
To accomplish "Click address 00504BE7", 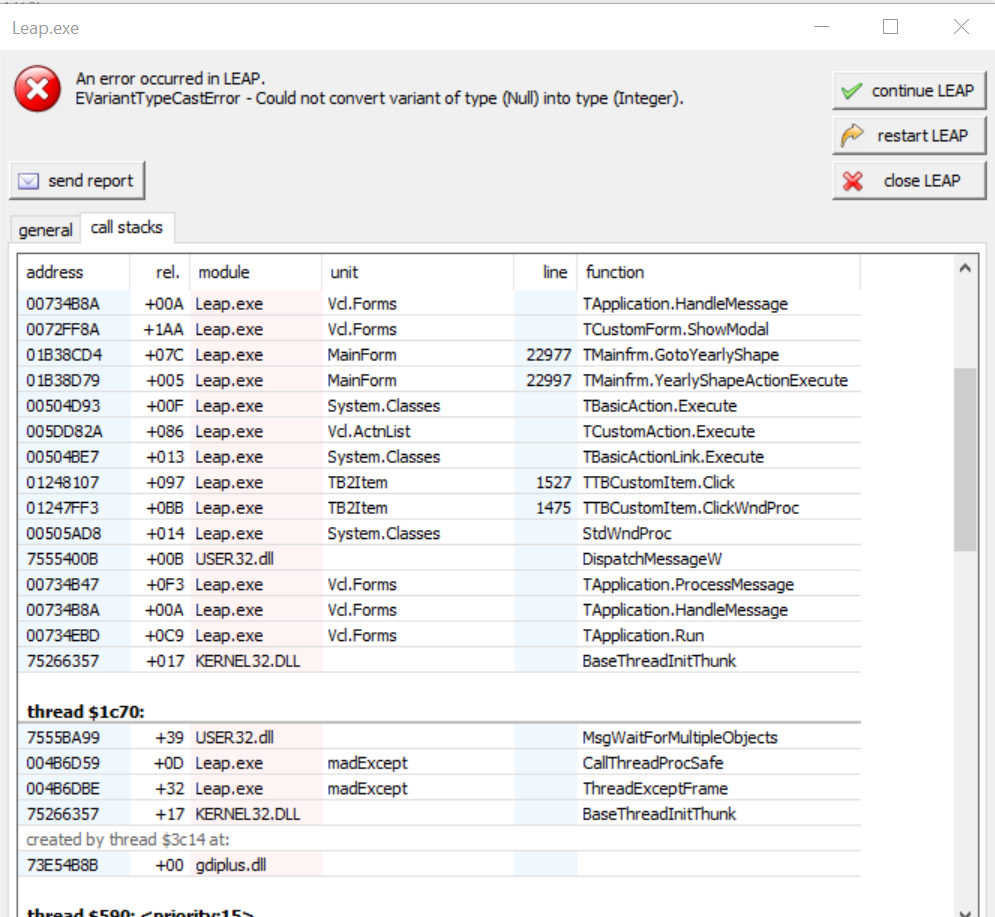I will click(63, 457).
